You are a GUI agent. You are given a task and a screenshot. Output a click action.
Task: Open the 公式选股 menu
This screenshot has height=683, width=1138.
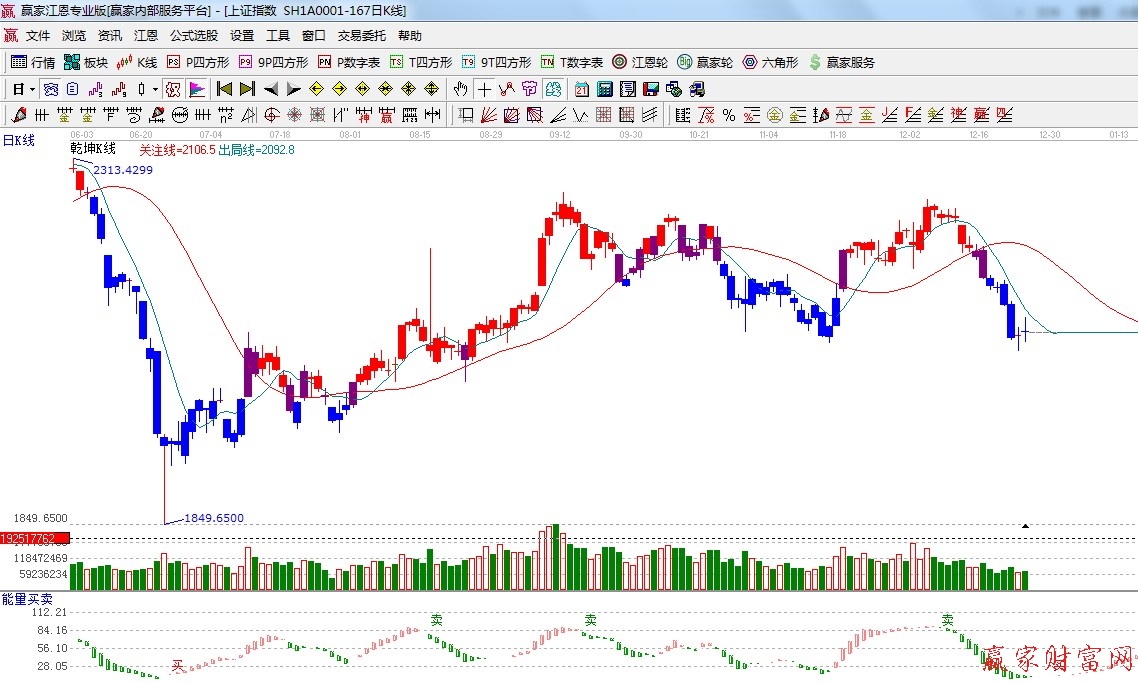193,36
